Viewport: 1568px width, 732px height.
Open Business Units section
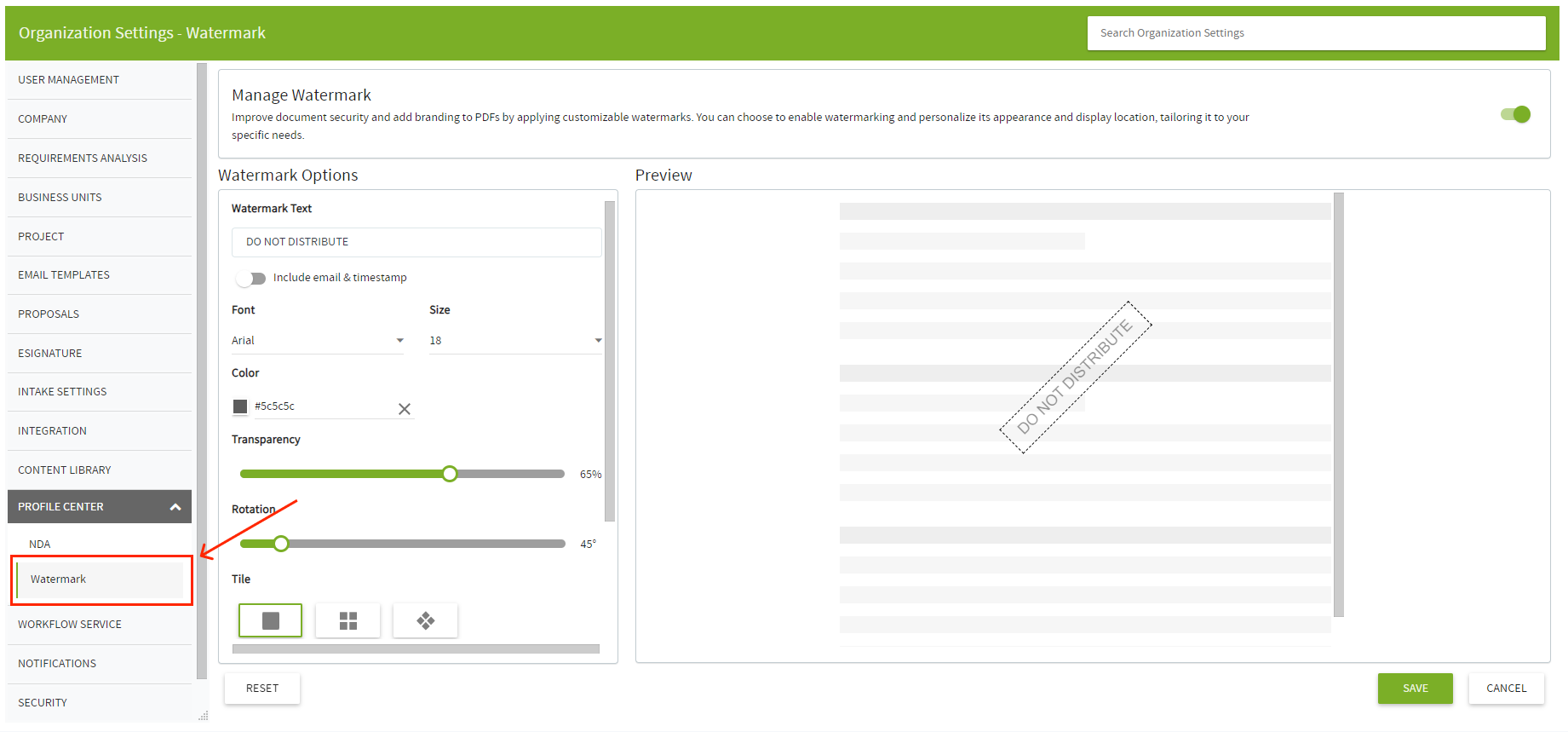99,198
